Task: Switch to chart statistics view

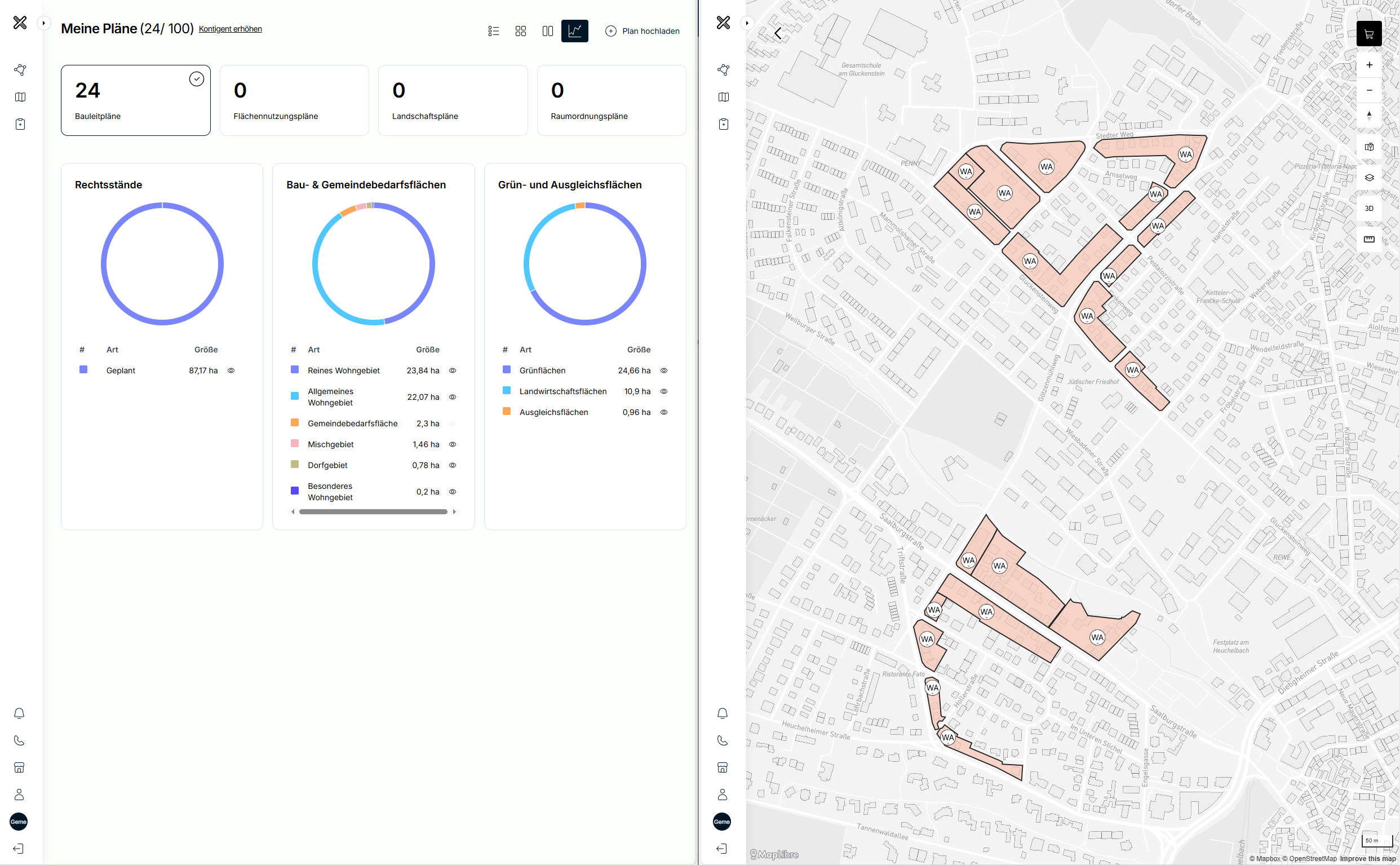Action: (x=574, y=31)
